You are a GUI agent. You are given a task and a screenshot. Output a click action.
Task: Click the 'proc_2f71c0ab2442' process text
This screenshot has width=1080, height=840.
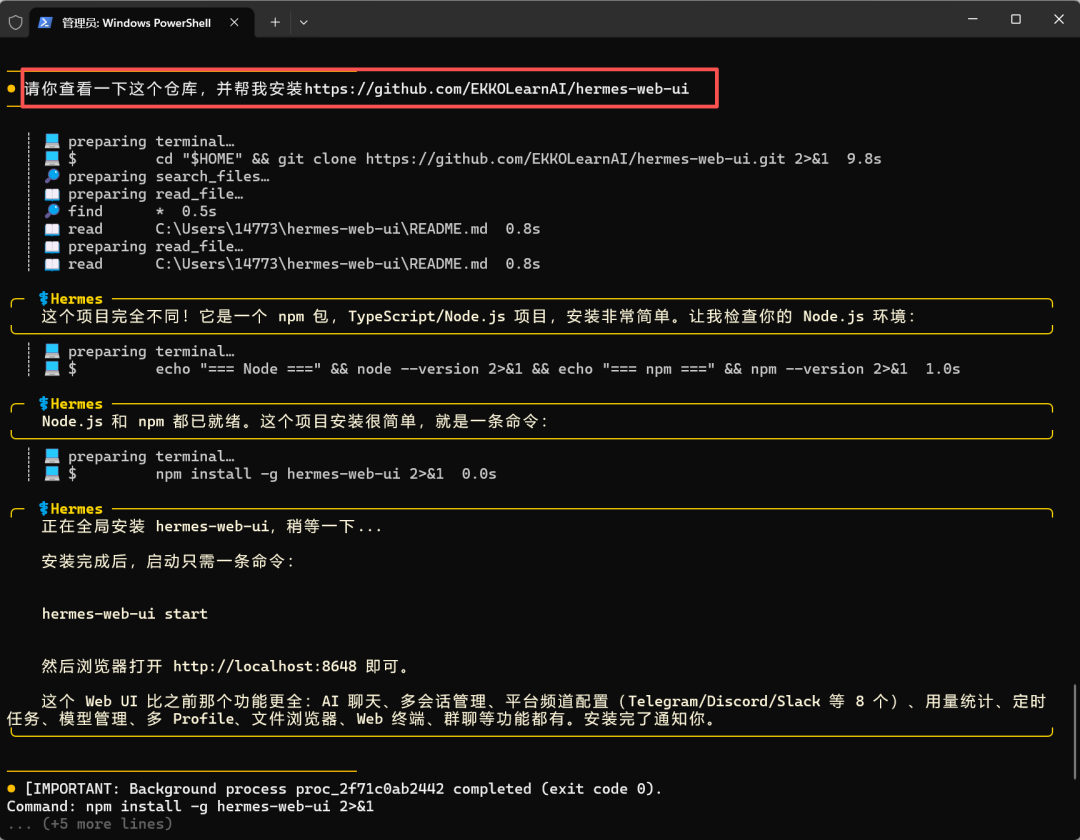pyautogui.click(x=370, y=789)
